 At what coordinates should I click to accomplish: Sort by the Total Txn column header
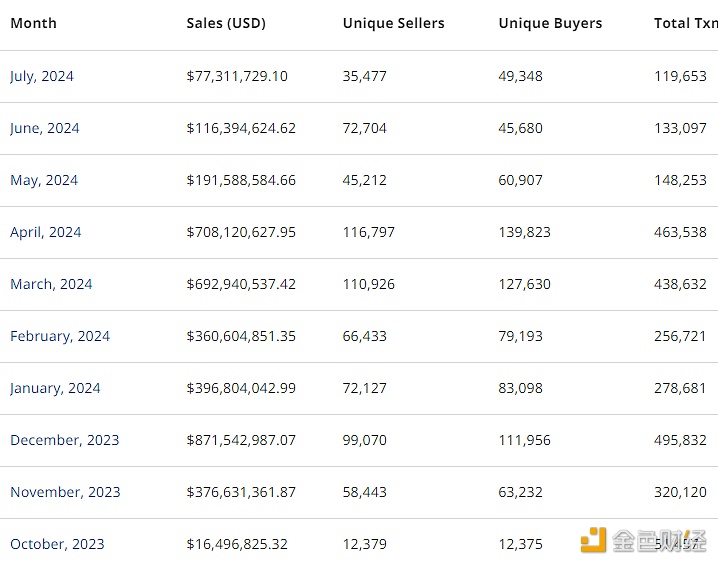point(686,23)
